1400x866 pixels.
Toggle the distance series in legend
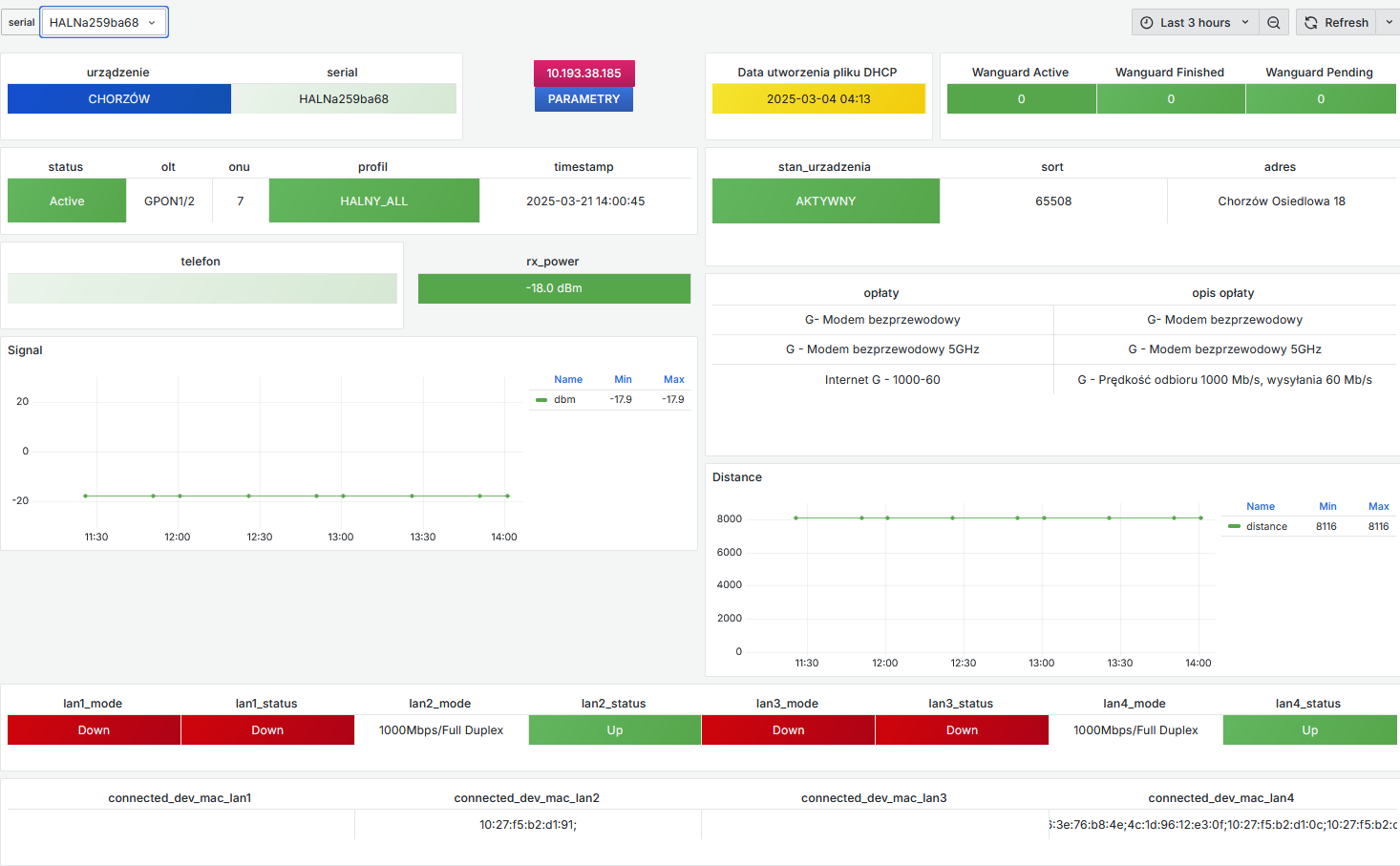(x=1266, y=527)
